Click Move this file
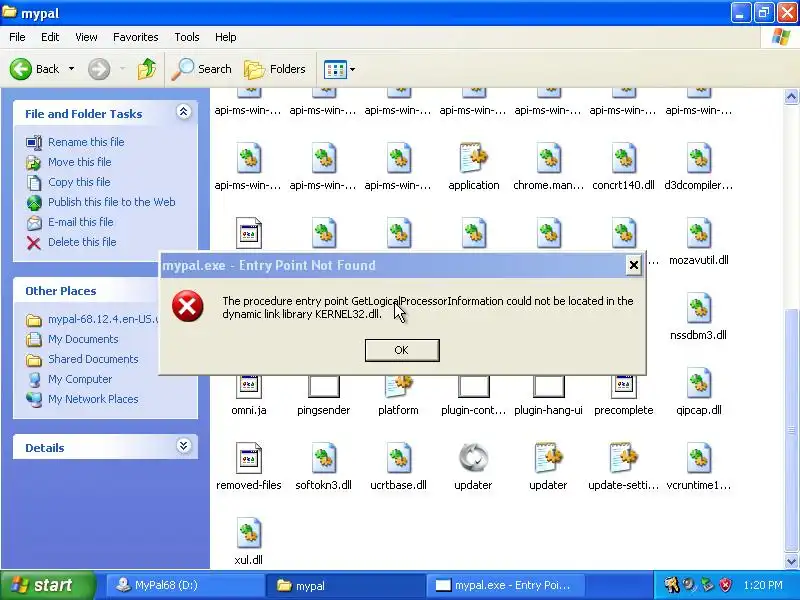Image resolution: width=800 pixels, height=600 pixels. pos(80,162)
